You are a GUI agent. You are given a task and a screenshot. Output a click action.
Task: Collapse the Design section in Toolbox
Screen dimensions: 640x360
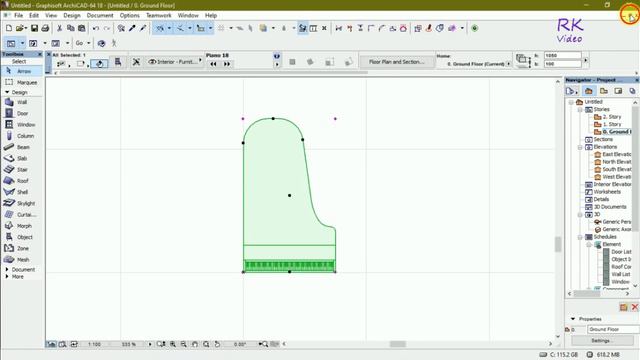(7, 93)
